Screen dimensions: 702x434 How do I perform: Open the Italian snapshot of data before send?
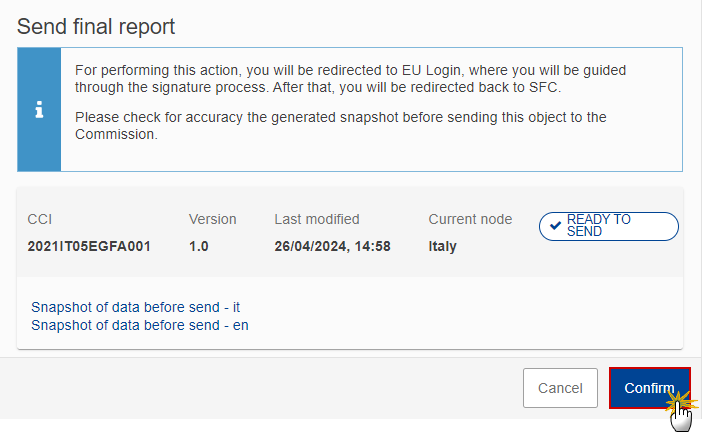[x=135, y=307]
